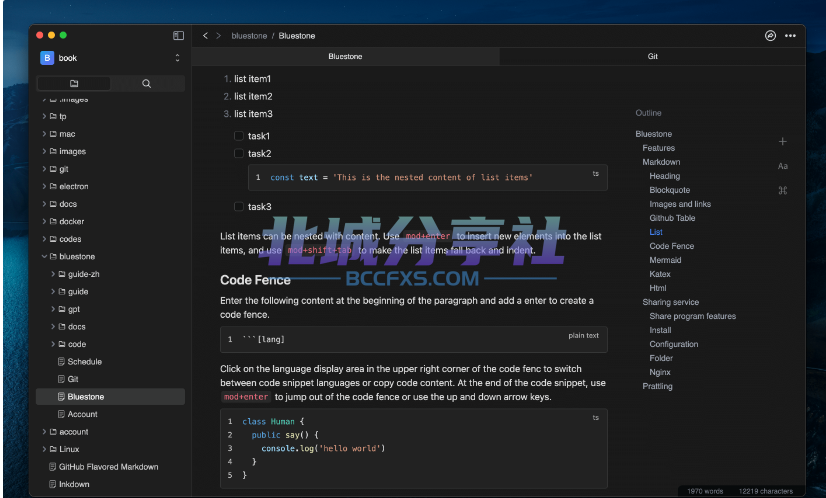Go back with the left arrow
Image resolution: width=826 pixels, height=498 pixels.
[x=205, y=35]
